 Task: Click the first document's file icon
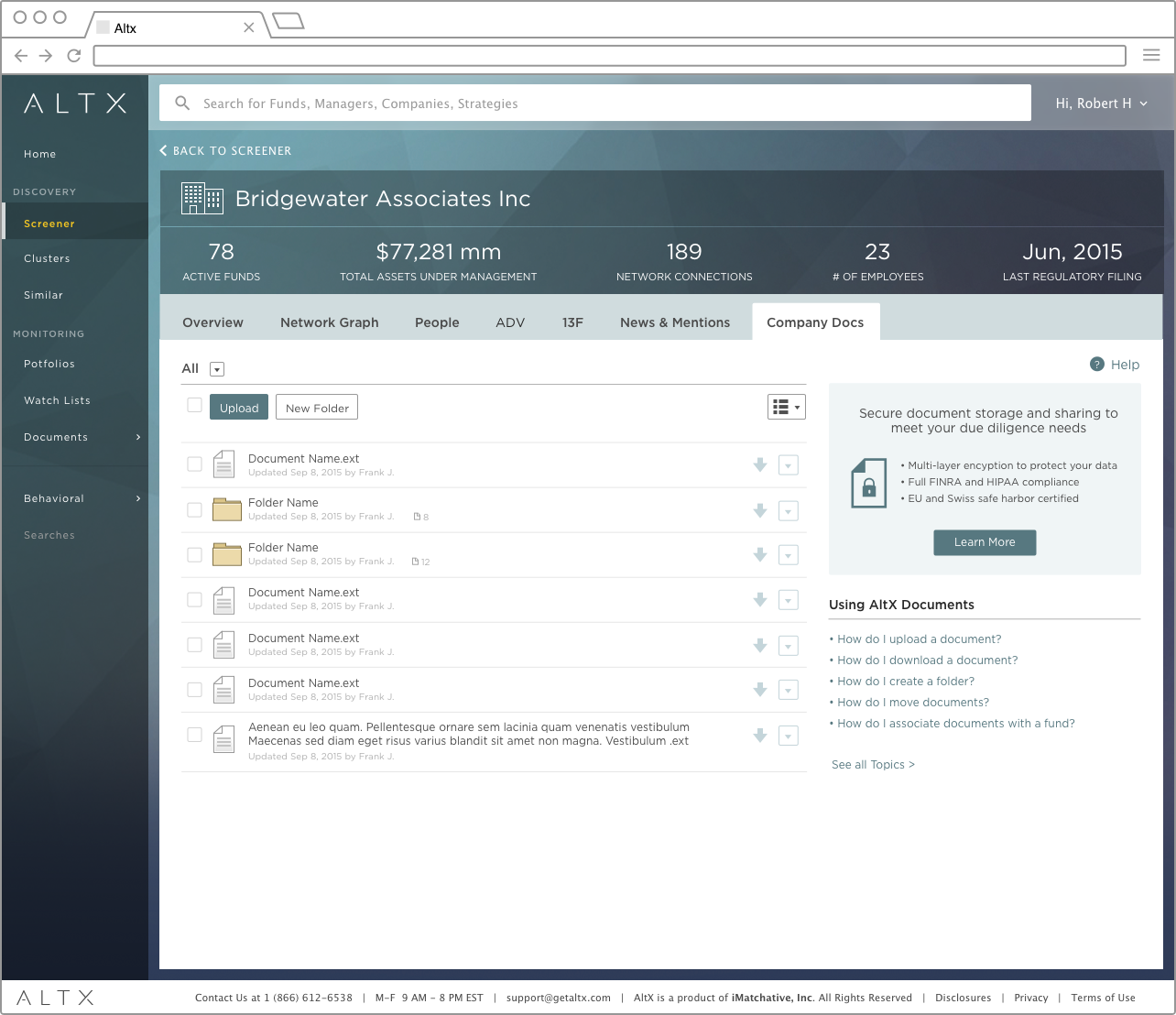click(x=223, y=464)
